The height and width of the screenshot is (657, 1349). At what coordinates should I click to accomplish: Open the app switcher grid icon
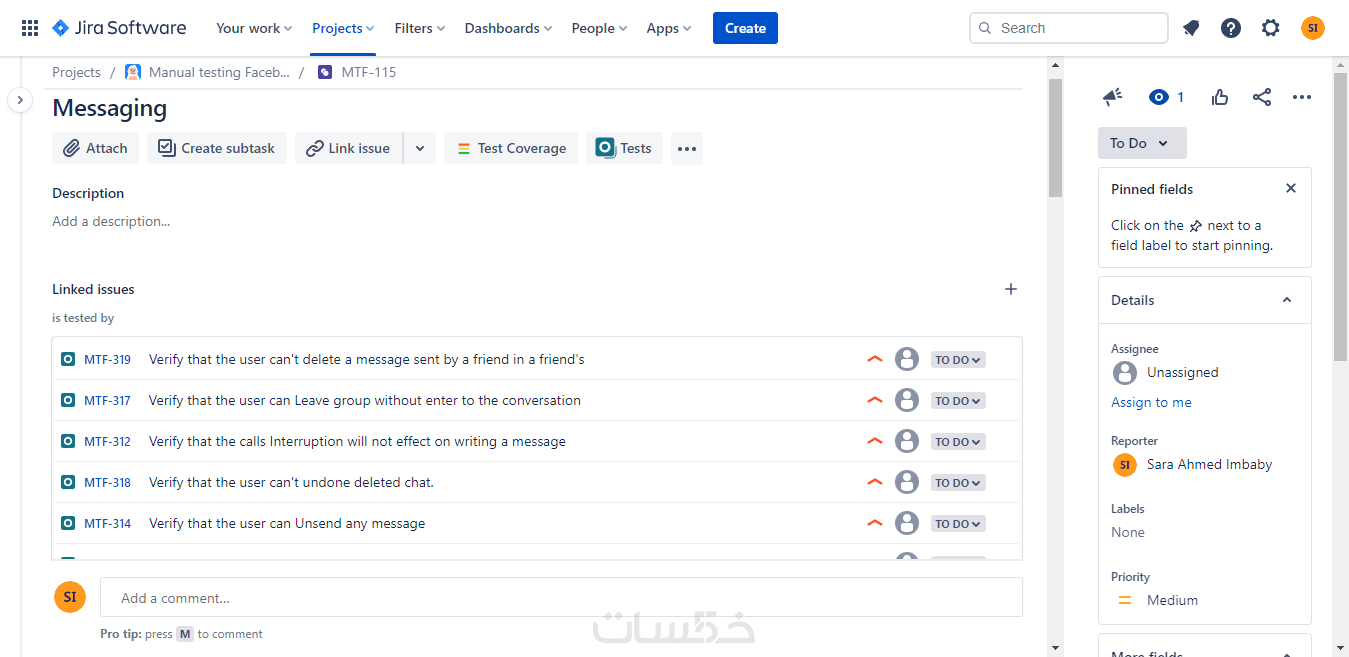point(30,28)
